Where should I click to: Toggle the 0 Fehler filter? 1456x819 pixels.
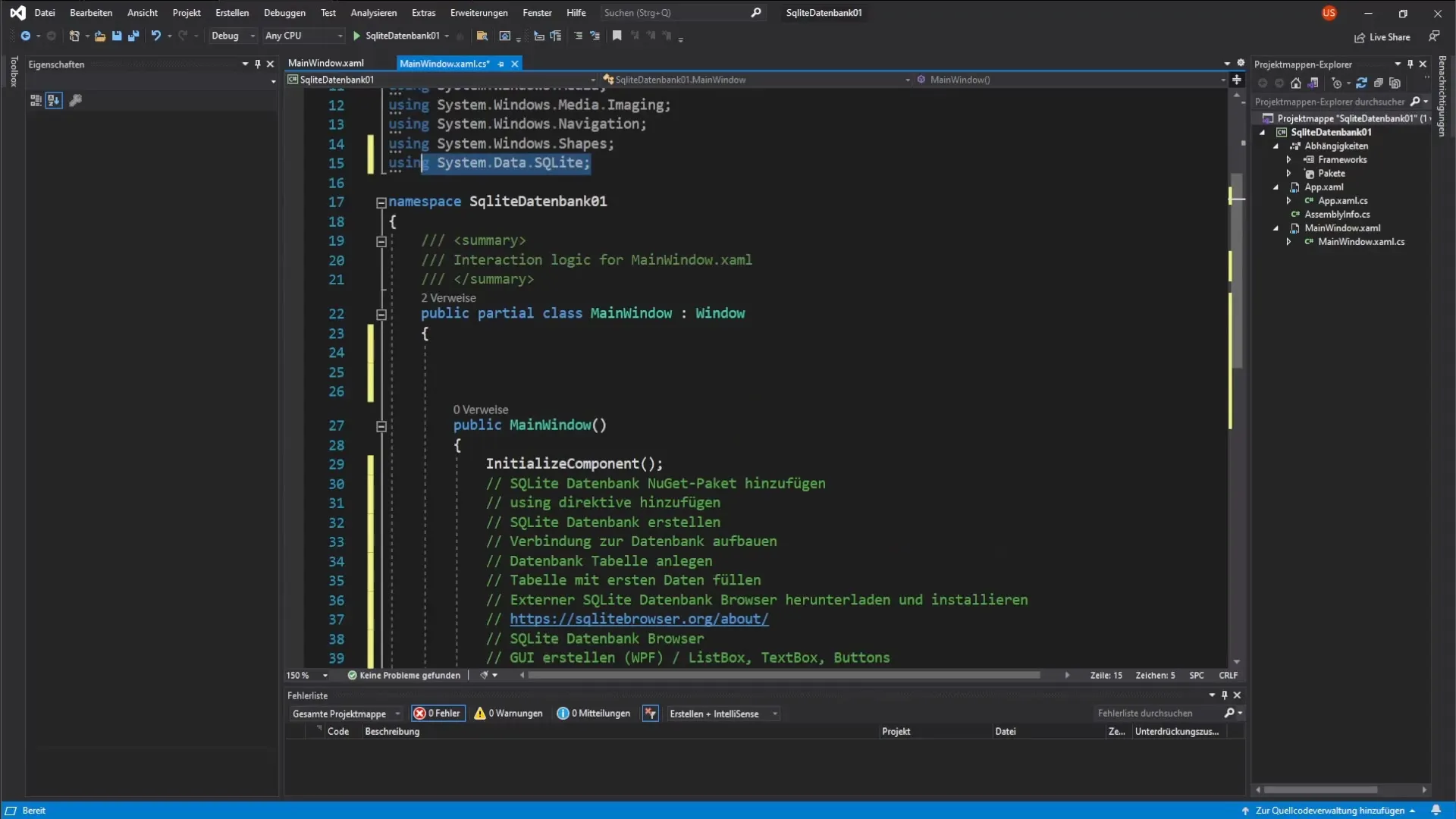pyautogui.click(x=438, y=714)
